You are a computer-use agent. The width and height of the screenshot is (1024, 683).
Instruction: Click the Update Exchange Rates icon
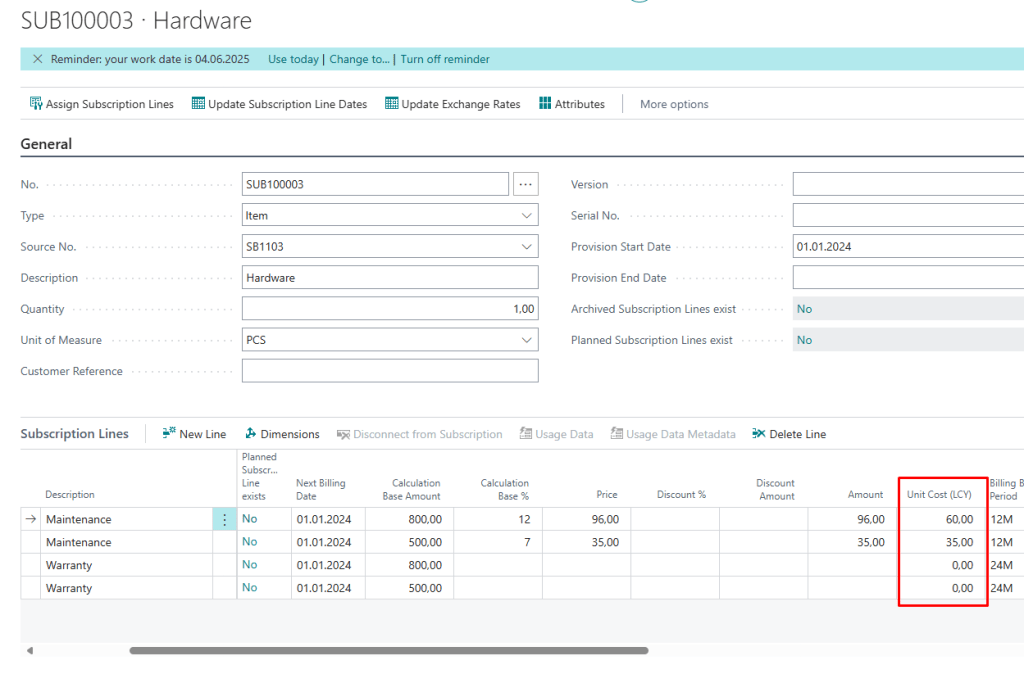pyautogui.click(x=392, y=104)
